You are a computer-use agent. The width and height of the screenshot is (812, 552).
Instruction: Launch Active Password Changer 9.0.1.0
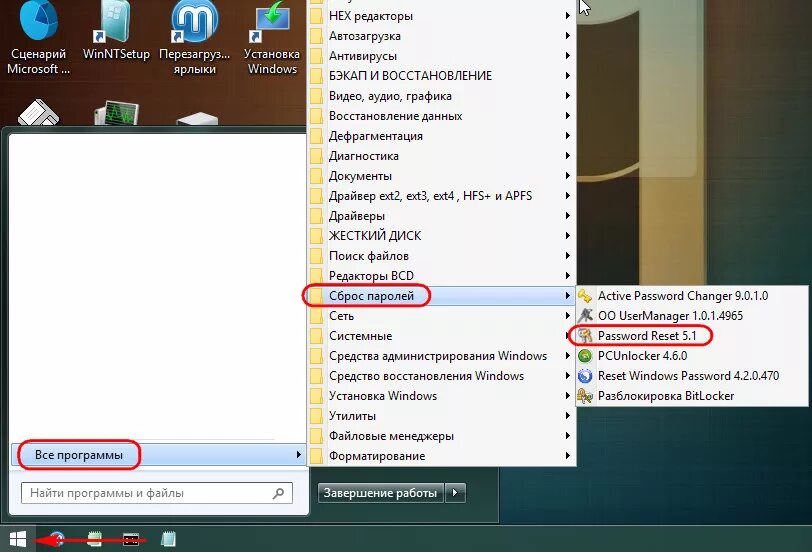point(692,296)
